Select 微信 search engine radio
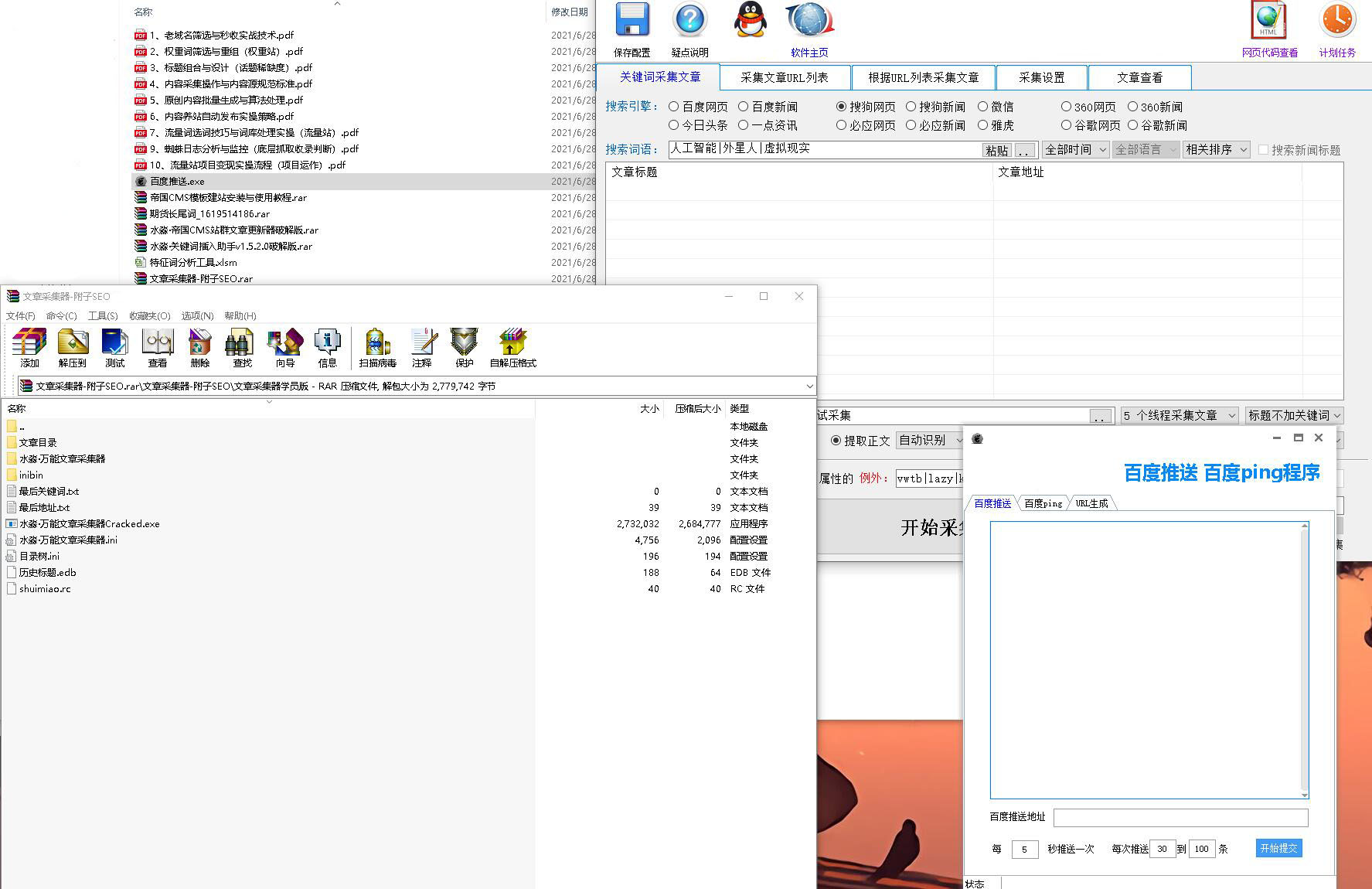 click(x=983, y=107)
